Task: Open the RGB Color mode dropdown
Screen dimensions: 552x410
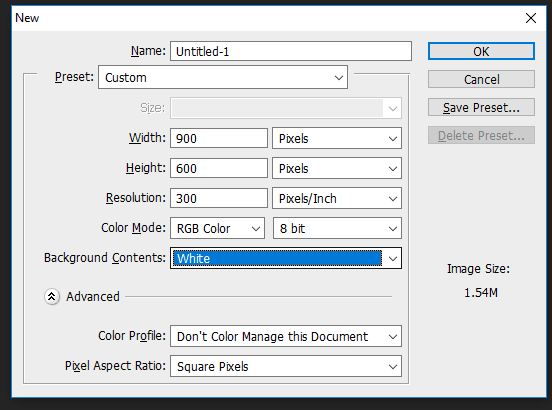Action: coord(218,228)
